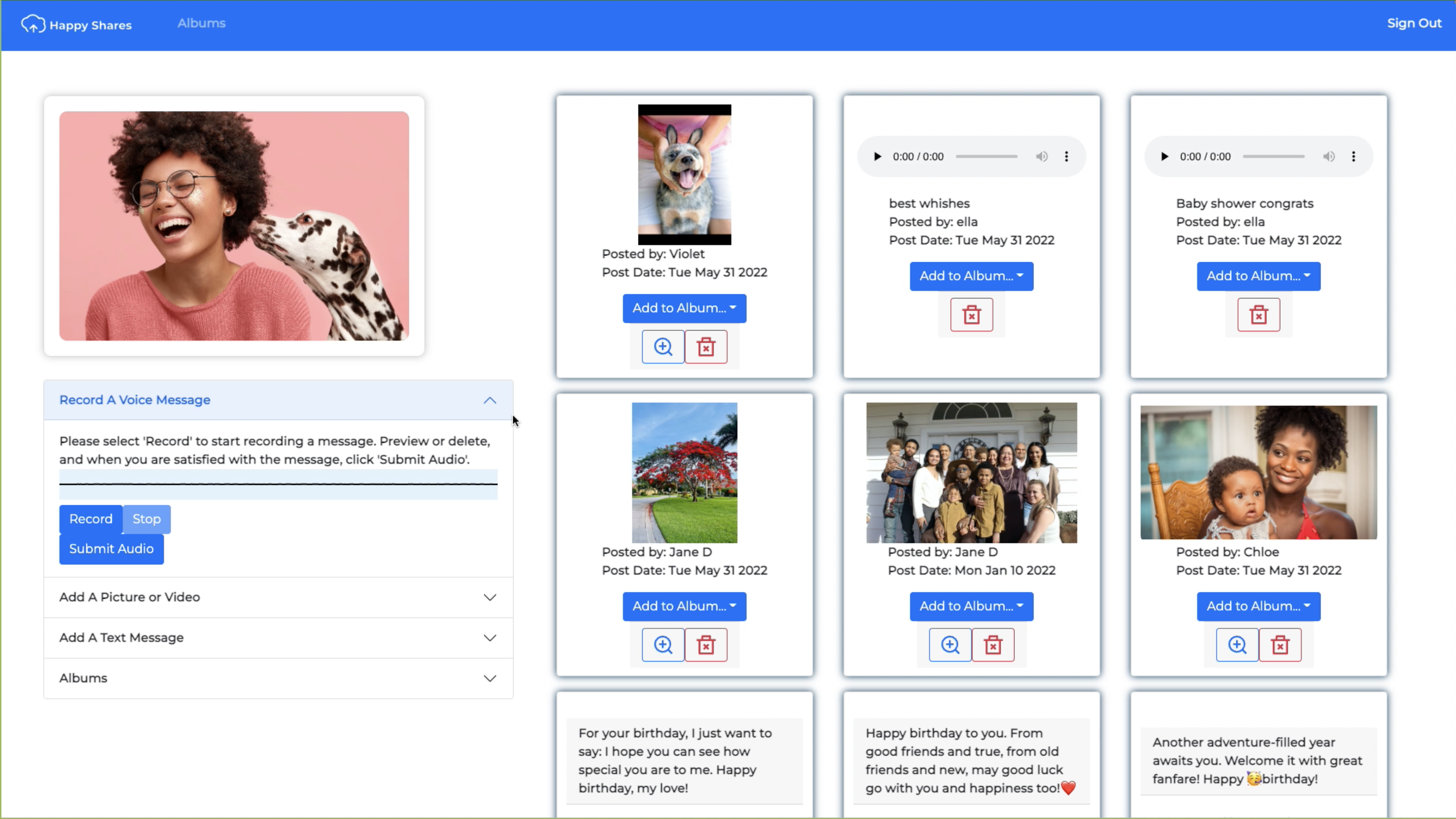Click 'Posted by: Violet' text
Image resolution: width=1456 pixels, height=819 pixels.
tap(653, 254)
